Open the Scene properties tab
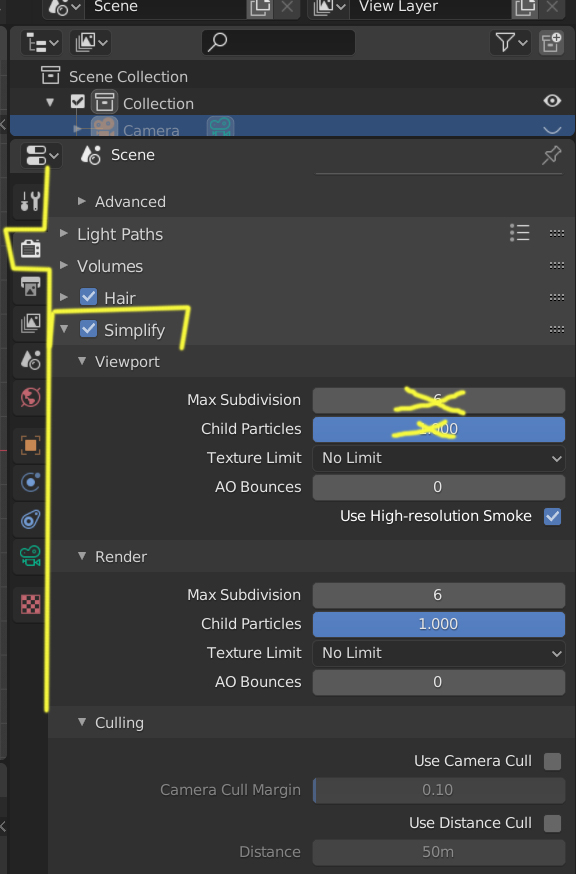The width and height of the screenshot is (576, 874). (30, 360)
